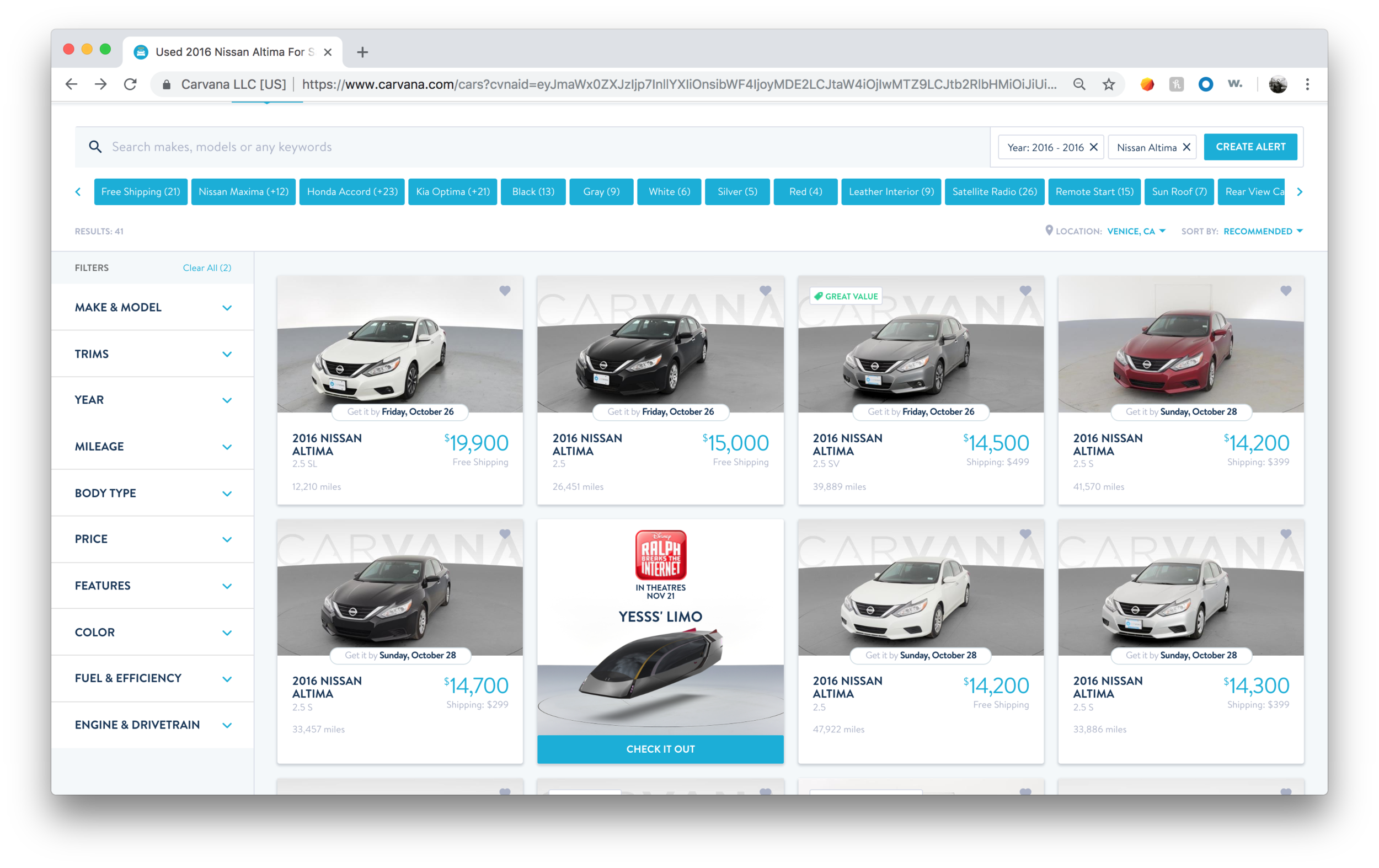The width and height of the screenshot is (1379, 868).
Task: Open the orange-red extension icon
Action: 1147,85
